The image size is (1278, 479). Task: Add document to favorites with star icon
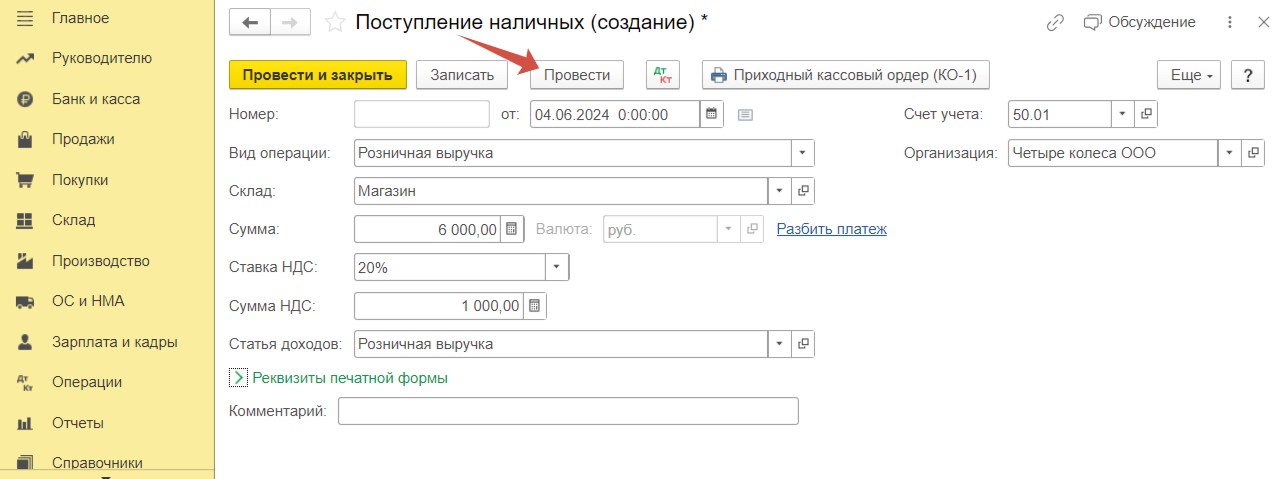point(335,22)
